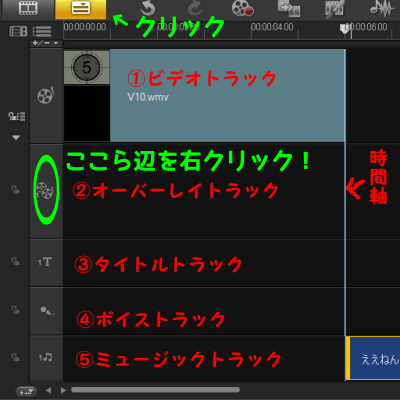Toggle ripple lock for Title Track
The width and height of the screenshot is (400, 400).
pyautogui.click(x=15, y=261)
